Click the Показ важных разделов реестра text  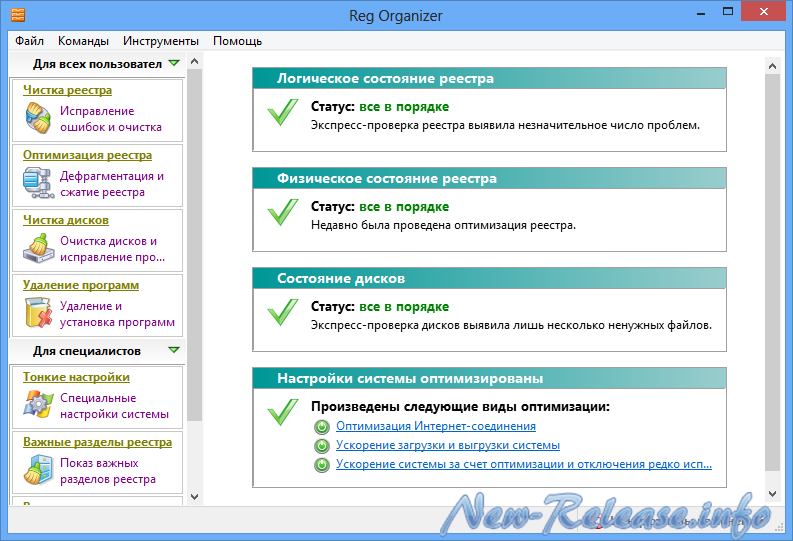tap(108, 471)
